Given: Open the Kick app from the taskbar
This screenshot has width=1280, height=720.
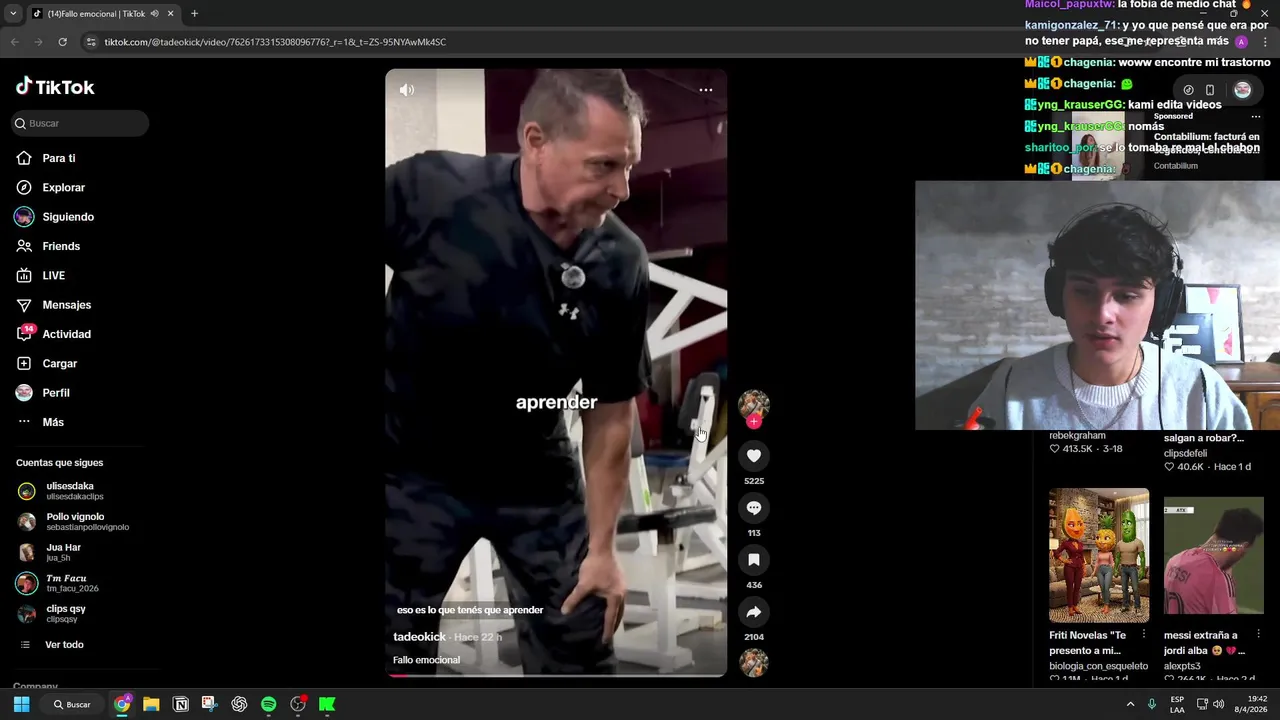Looking at the screenshot, I should coord(327,704).
